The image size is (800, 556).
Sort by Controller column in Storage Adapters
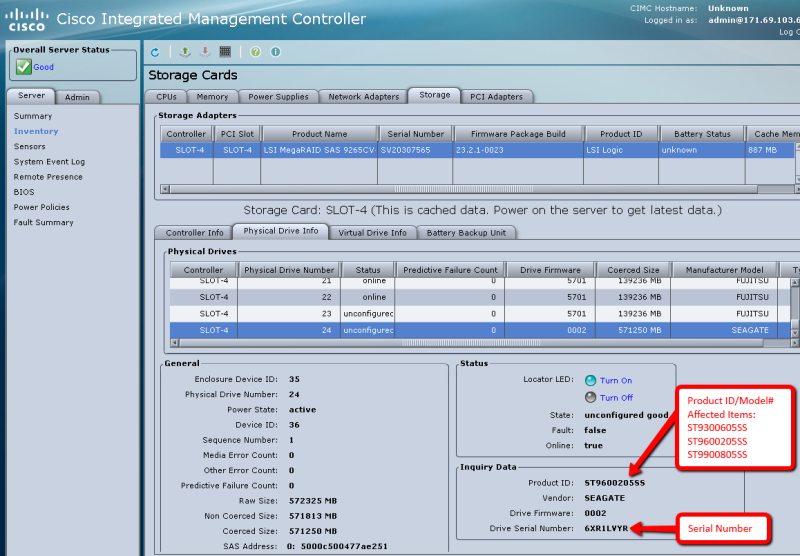pyautogui.click(x=186, y=134)
